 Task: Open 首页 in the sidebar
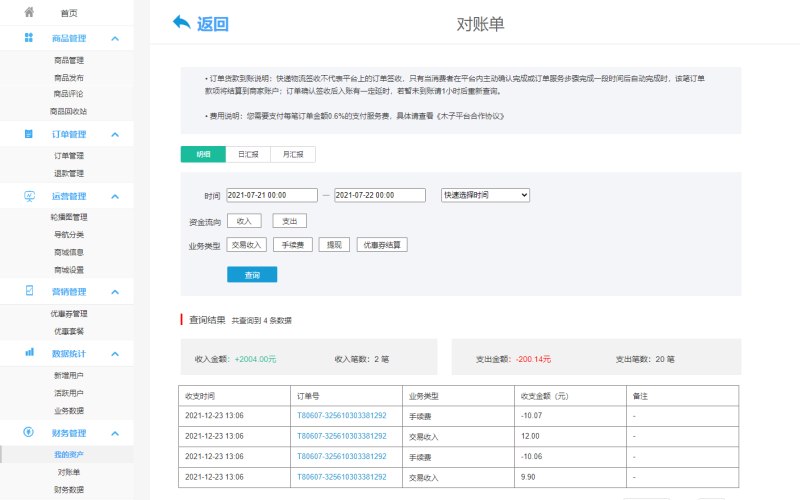point(69,13)
